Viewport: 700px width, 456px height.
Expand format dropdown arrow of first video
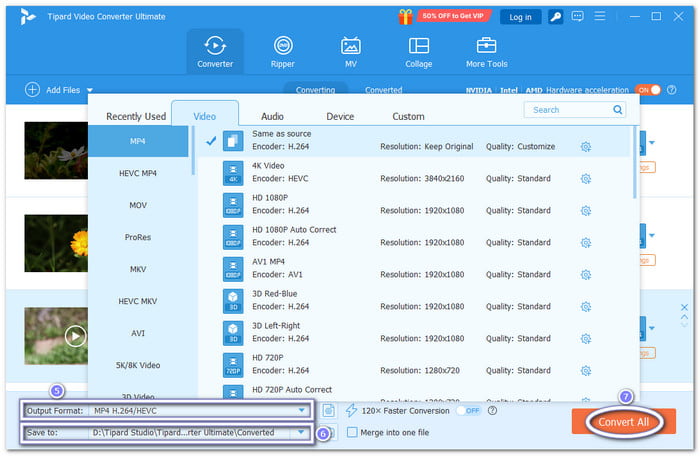(x=652, y=142)
